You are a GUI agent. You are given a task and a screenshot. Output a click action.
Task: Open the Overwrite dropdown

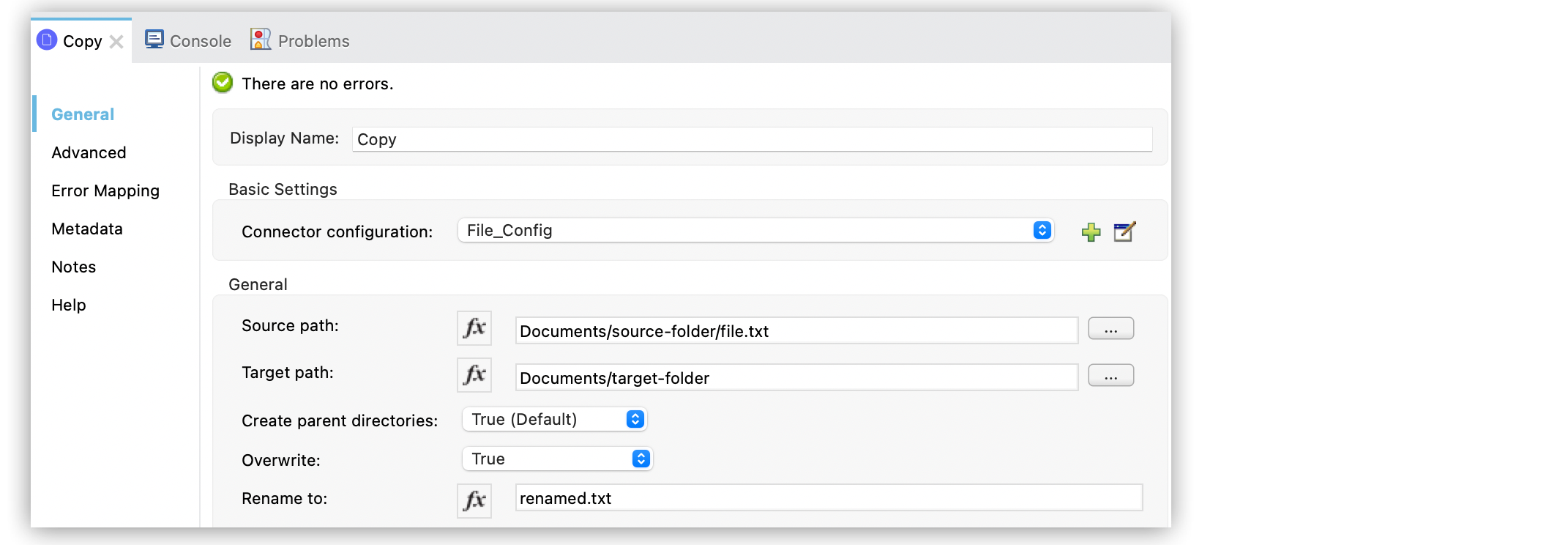[x=557, y=459]
